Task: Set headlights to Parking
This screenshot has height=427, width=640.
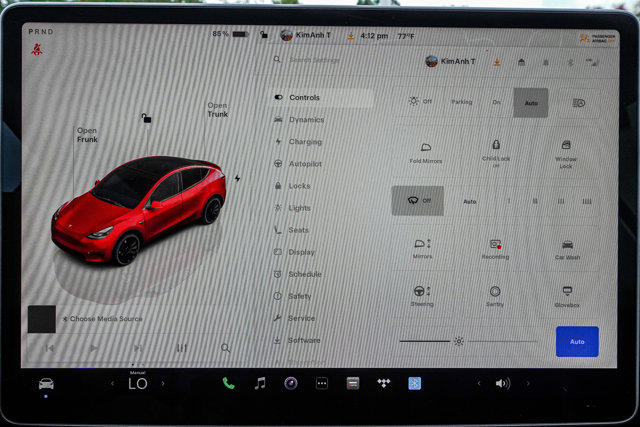Action: [x=462, y=102]
